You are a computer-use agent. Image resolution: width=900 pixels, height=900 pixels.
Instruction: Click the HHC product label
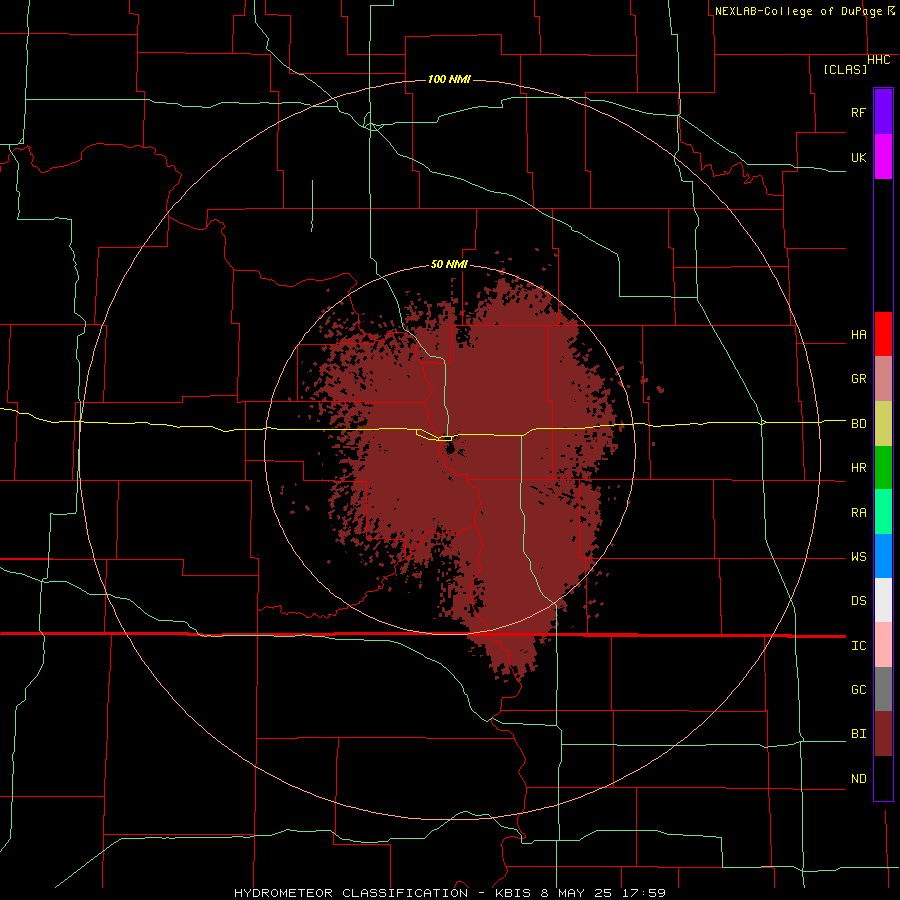click(x=878, y=60)
